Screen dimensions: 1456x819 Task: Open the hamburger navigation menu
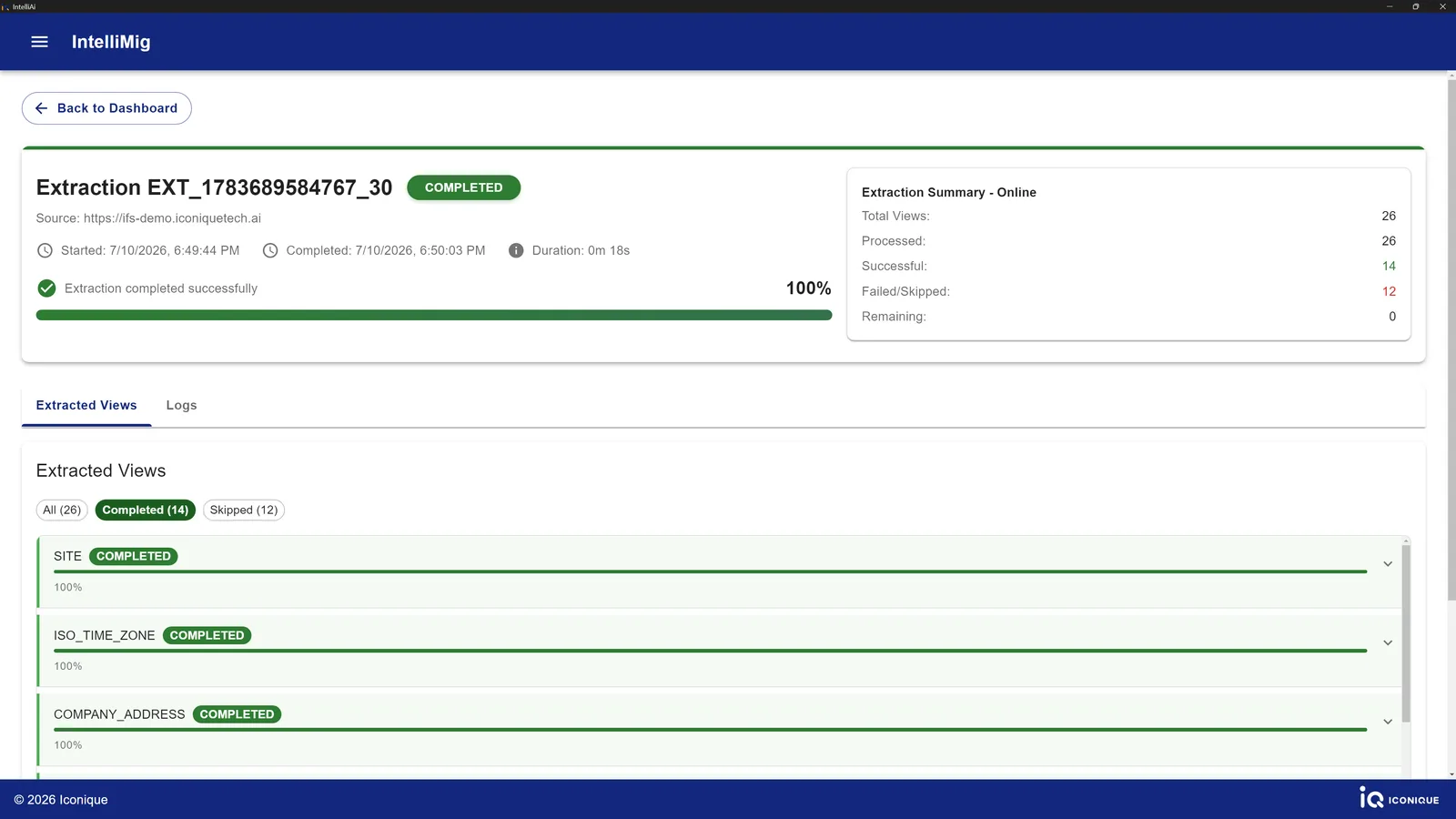[39, 42]
